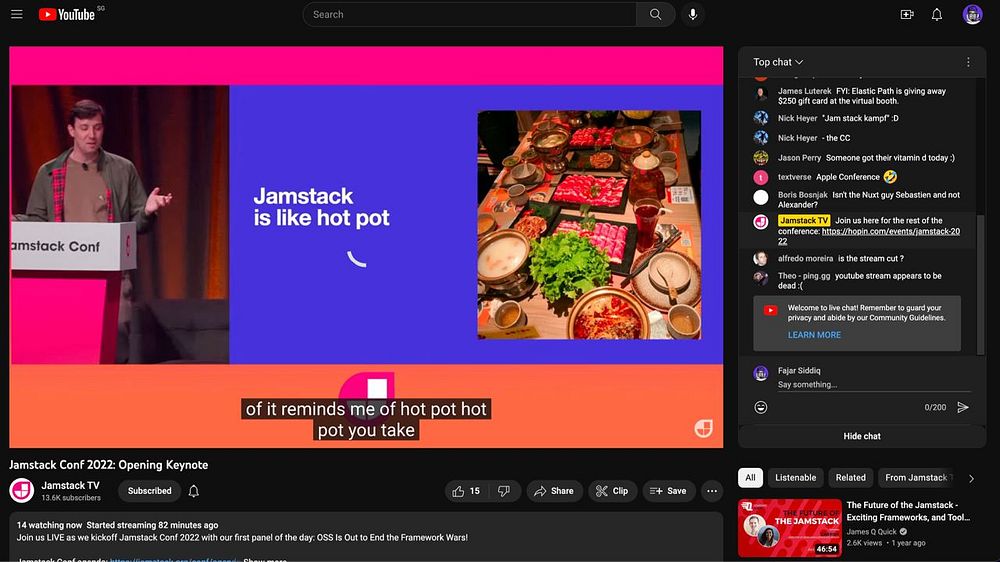Select the Listenable filter chip

click(795, 478)
